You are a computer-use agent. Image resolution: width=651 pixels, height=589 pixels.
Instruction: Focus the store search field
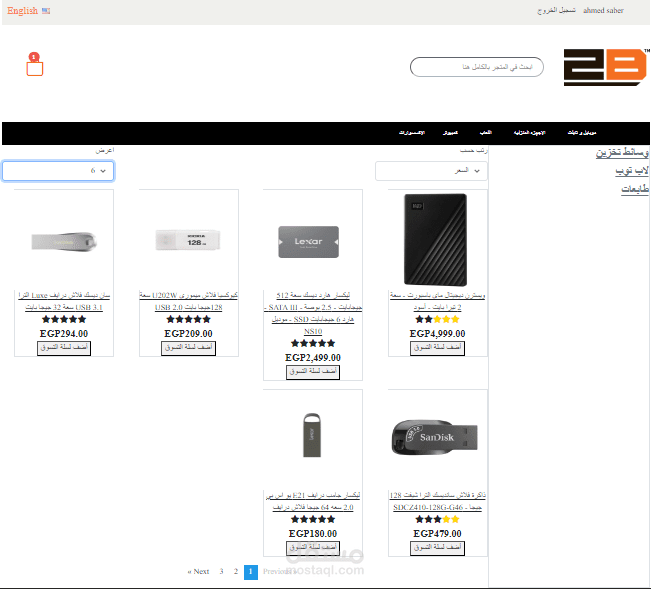[477, 67]
